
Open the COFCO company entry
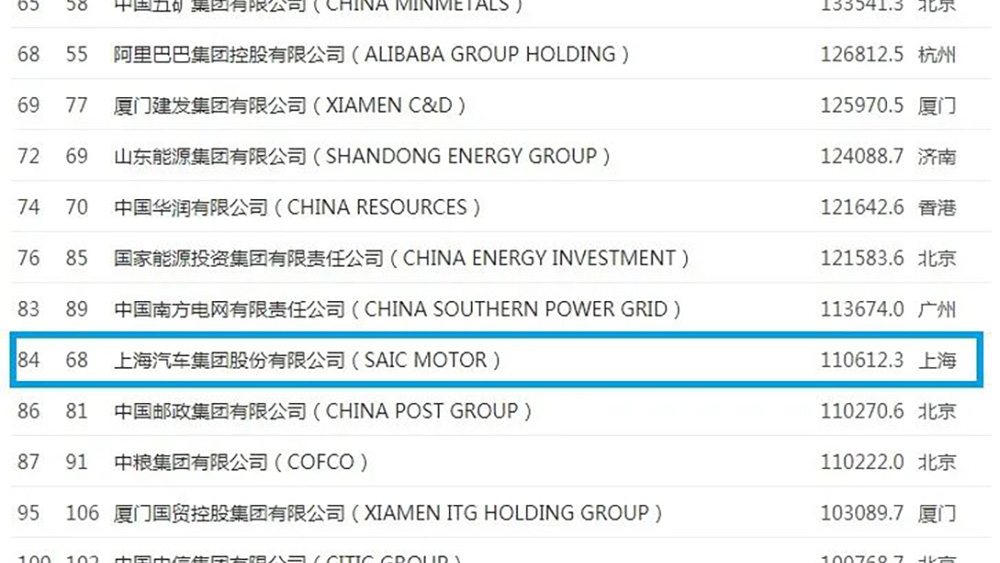(x=241, y=462)
